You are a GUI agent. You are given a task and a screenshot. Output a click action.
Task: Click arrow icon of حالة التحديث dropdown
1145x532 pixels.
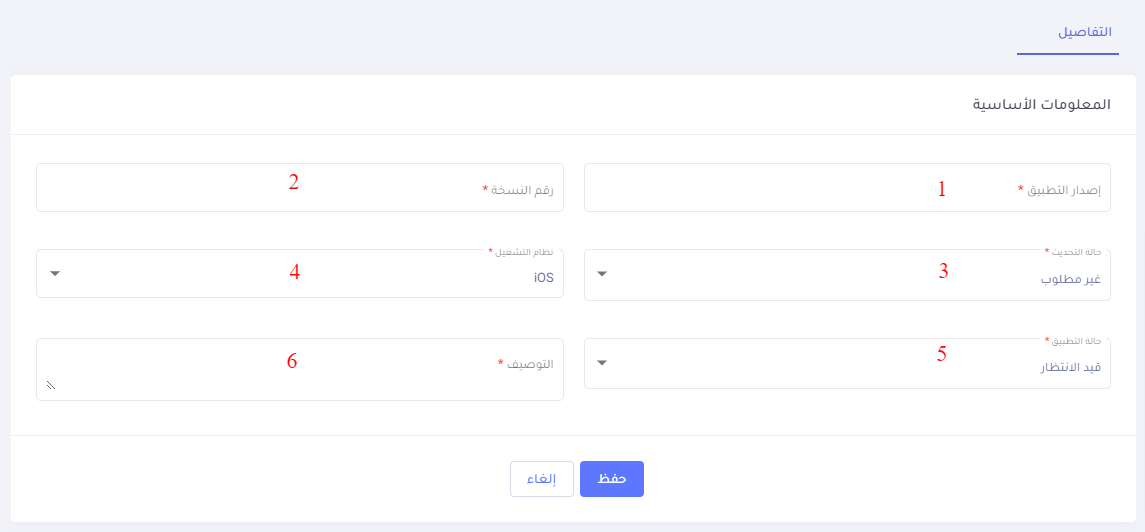602,274
